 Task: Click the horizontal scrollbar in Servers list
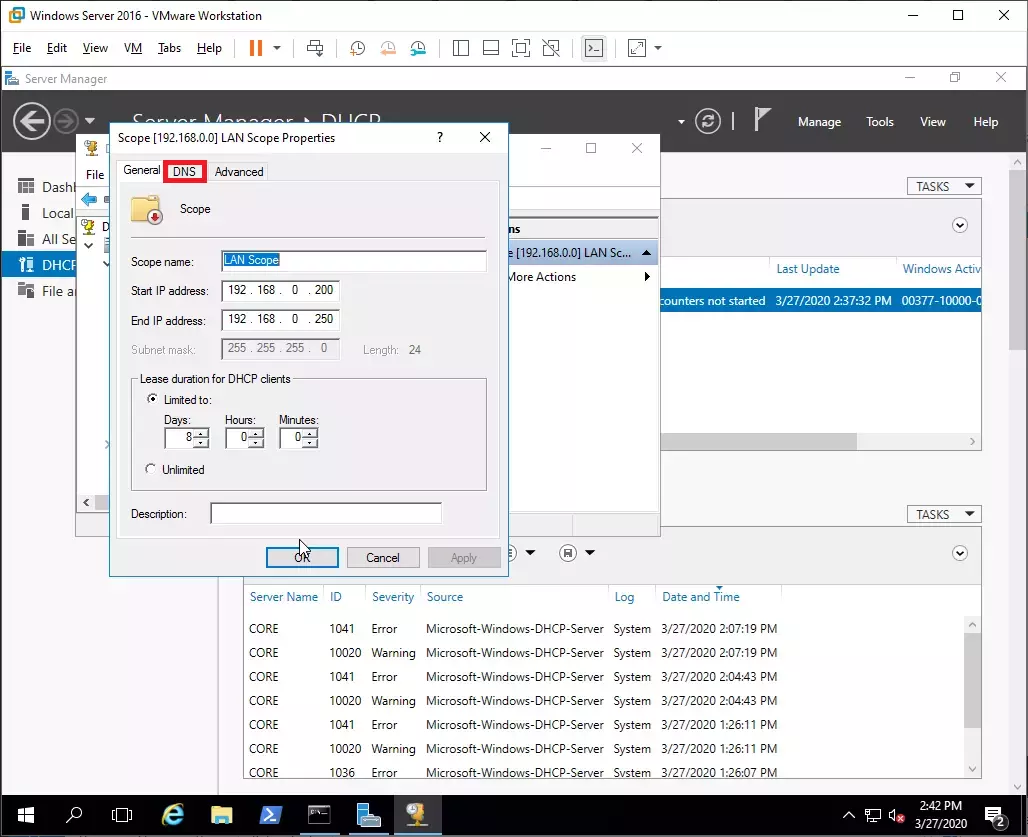pyautogui.click(x=759, y=441)
